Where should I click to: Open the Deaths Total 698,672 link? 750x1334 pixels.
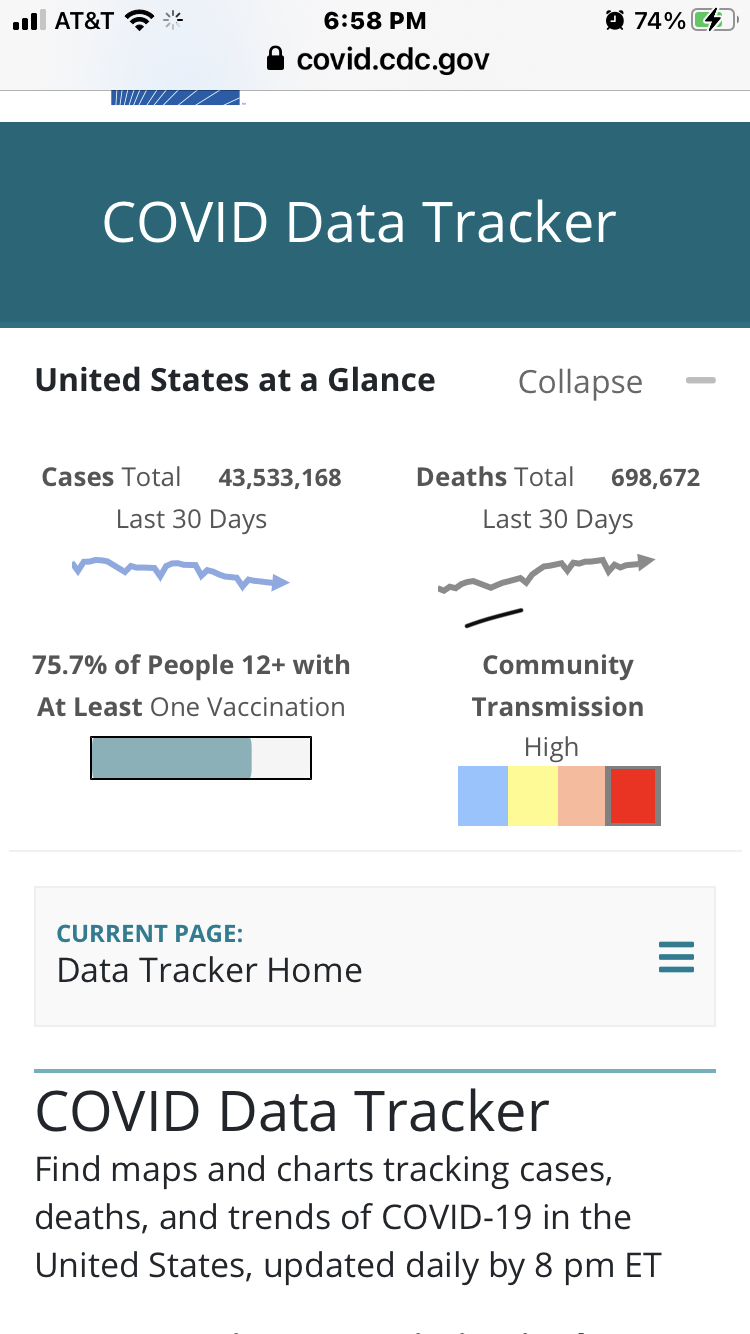click(x=558, y=478)
